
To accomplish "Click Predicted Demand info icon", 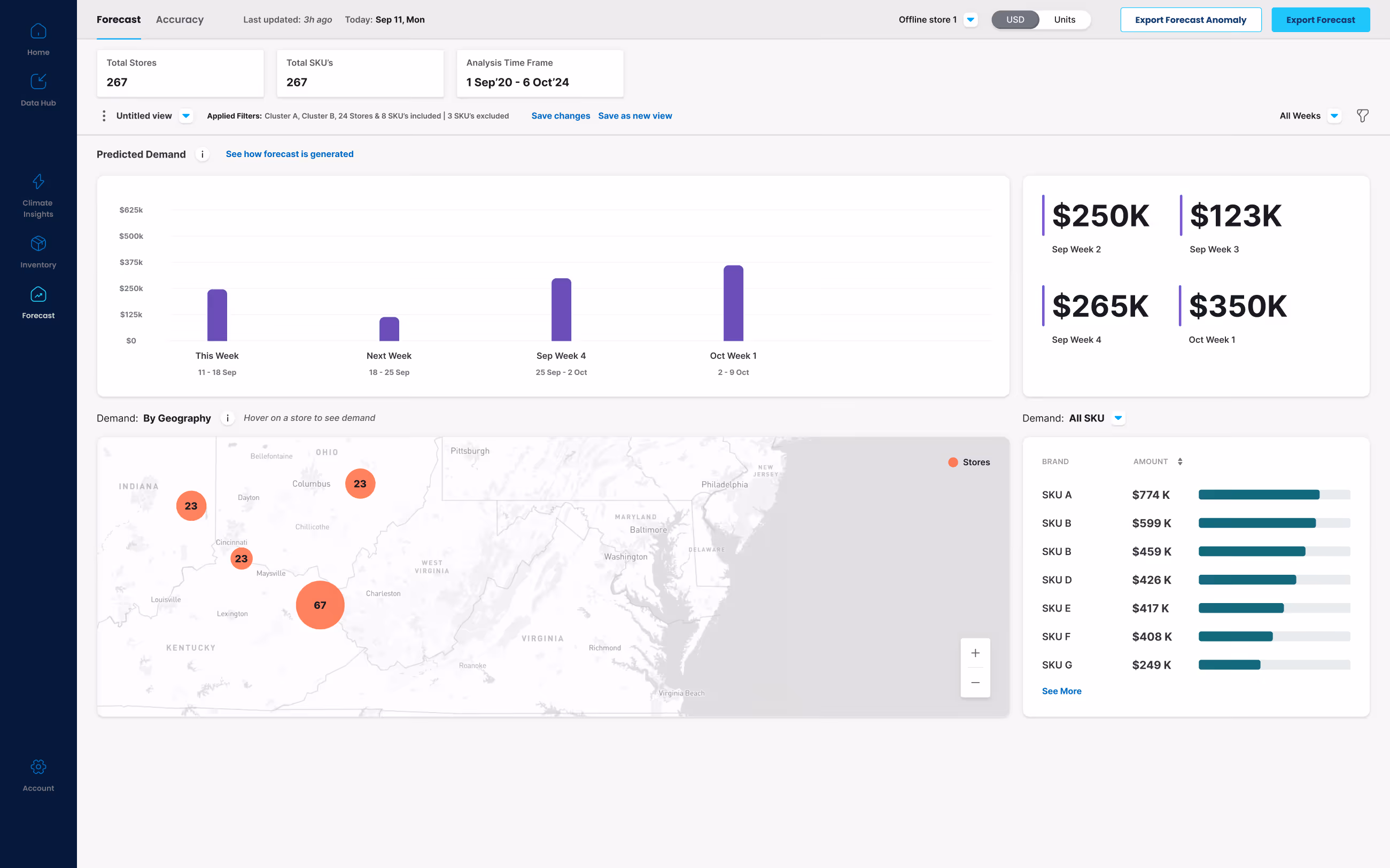I will coord(202,154).
